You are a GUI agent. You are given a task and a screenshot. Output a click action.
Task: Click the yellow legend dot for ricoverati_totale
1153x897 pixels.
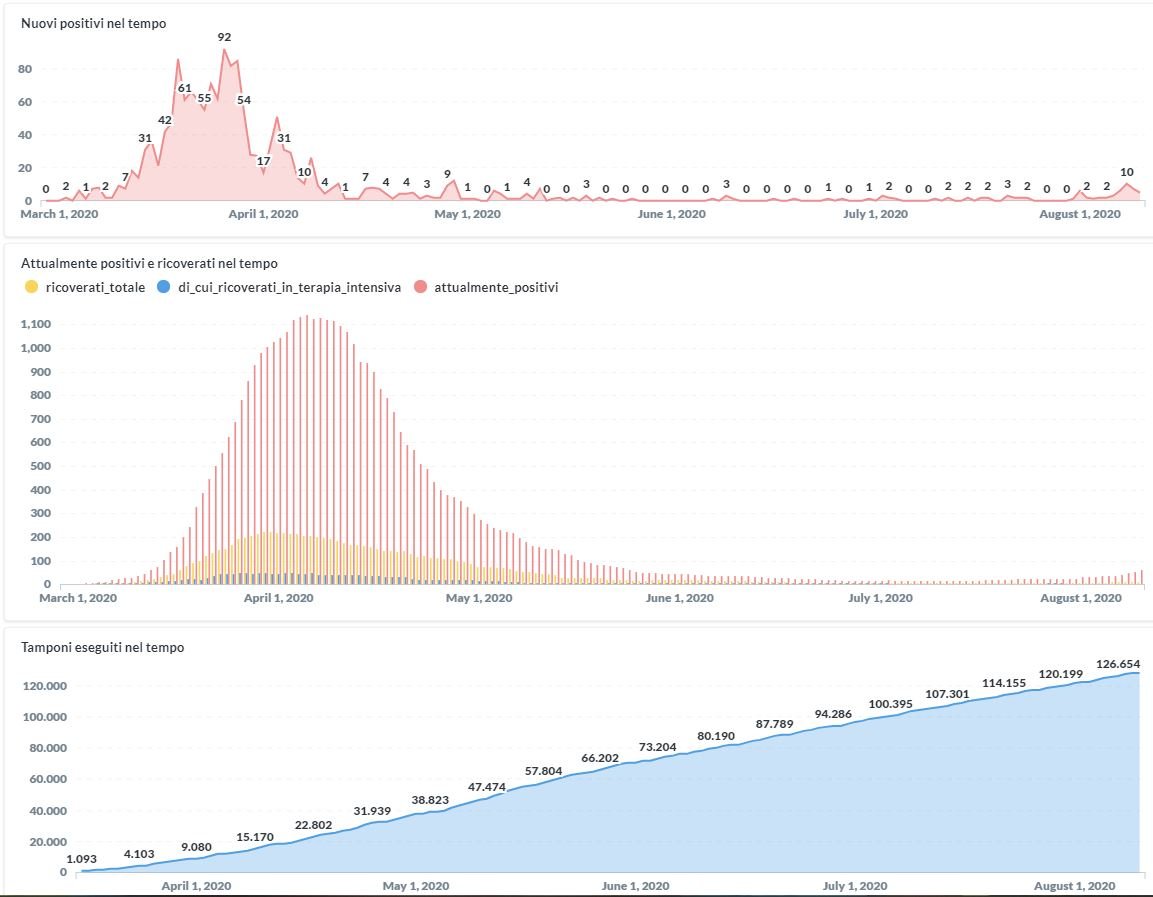31,287
